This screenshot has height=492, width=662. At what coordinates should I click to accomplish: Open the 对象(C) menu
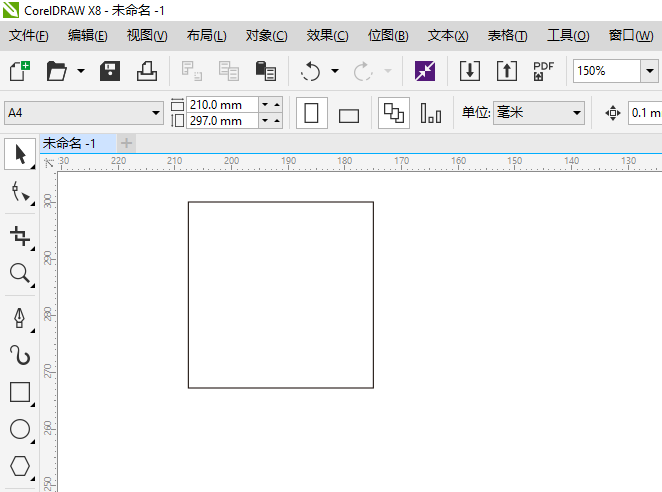coord(266,35)
